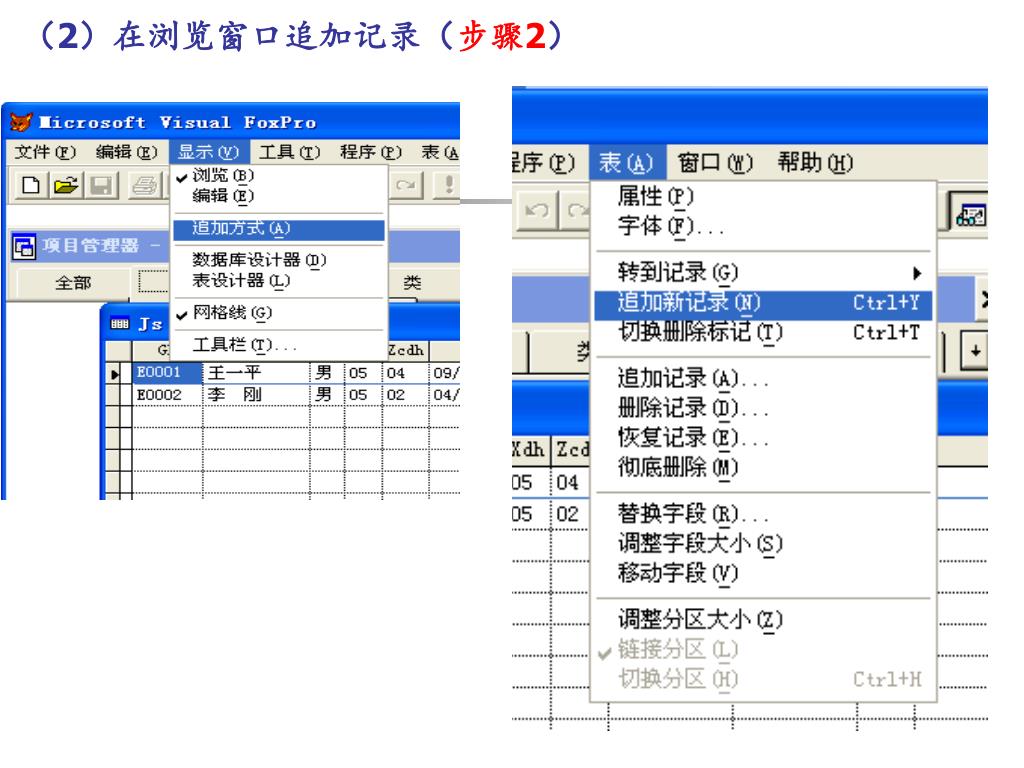Click the New file toolbar icon

pyautogui.click(x=30, y=185)
